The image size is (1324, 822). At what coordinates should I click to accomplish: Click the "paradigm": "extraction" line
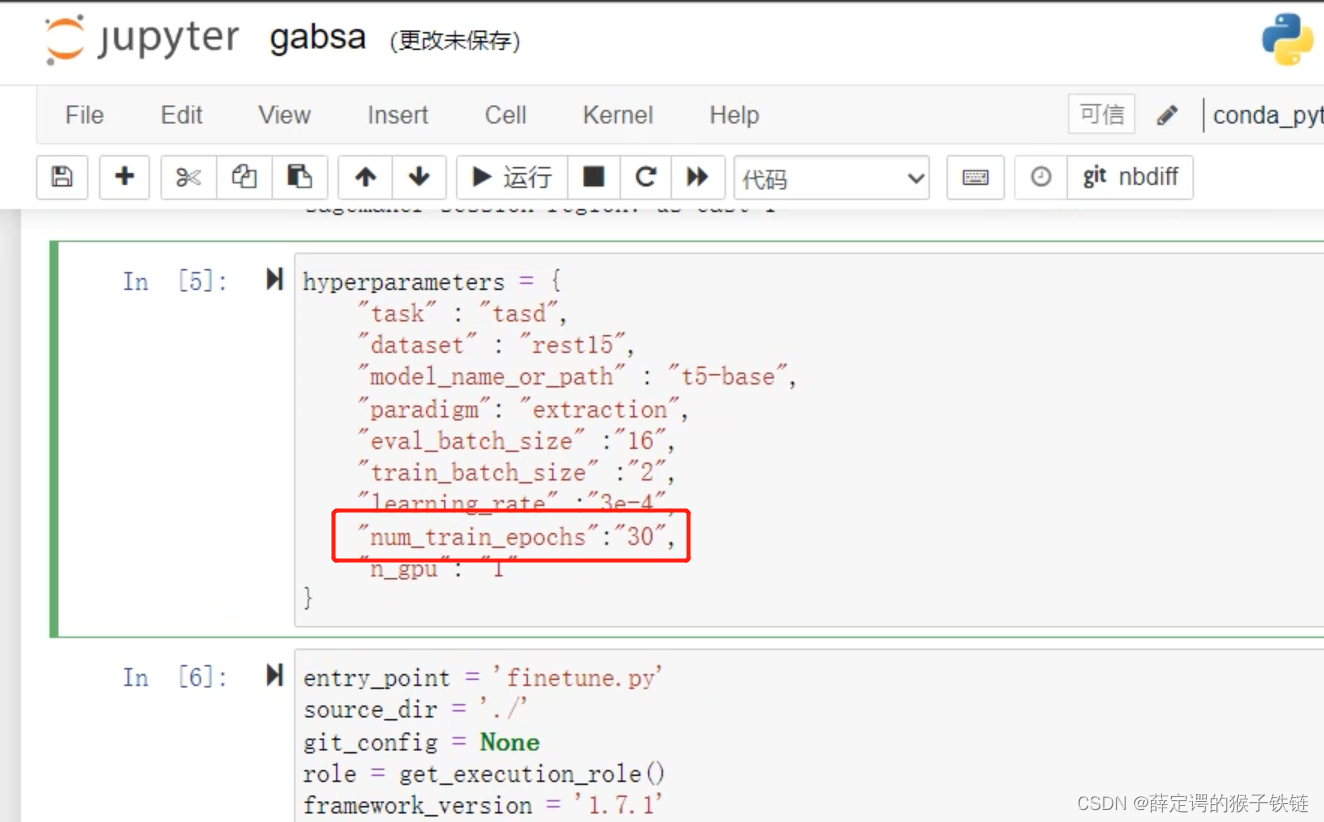point(523,409)
